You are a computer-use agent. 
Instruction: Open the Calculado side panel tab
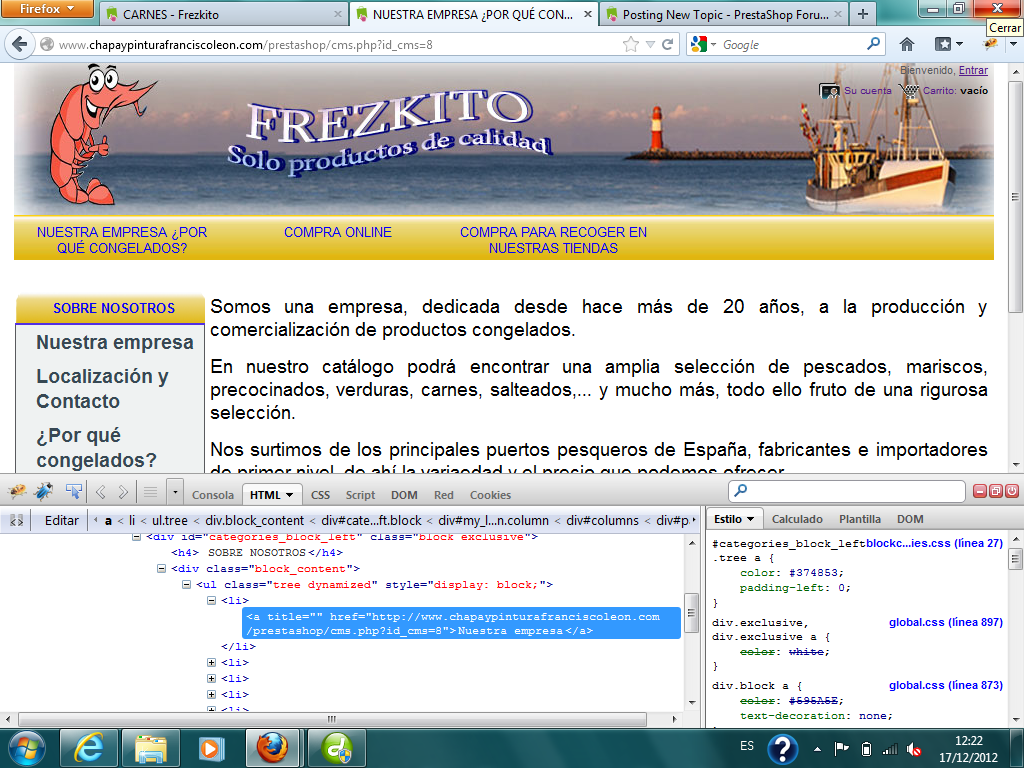pyautogui.click(x=797, y=519)
